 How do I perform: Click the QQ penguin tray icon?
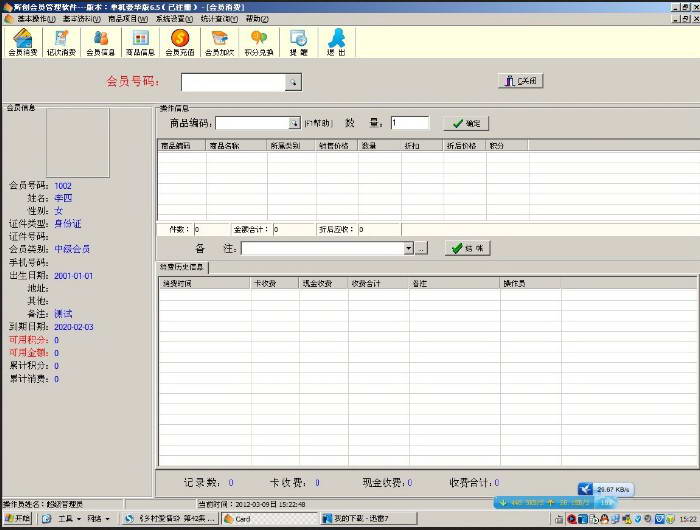click(x=604, y=519)
